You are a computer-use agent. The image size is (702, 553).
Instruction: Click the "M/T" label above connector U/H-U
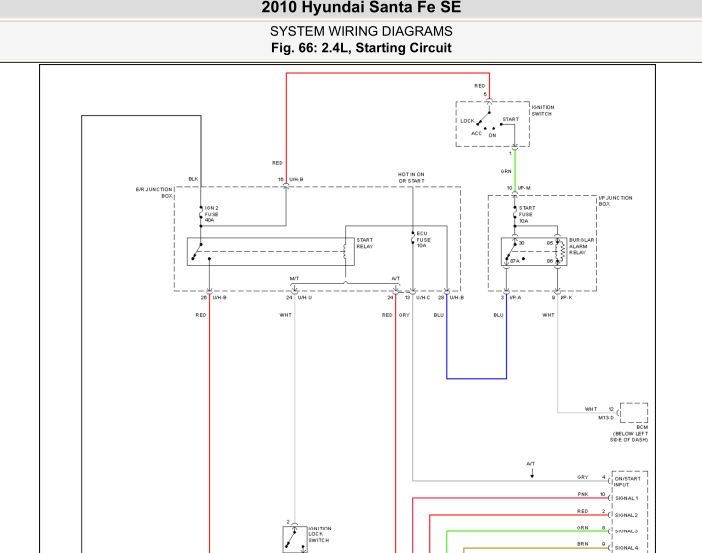294,279
